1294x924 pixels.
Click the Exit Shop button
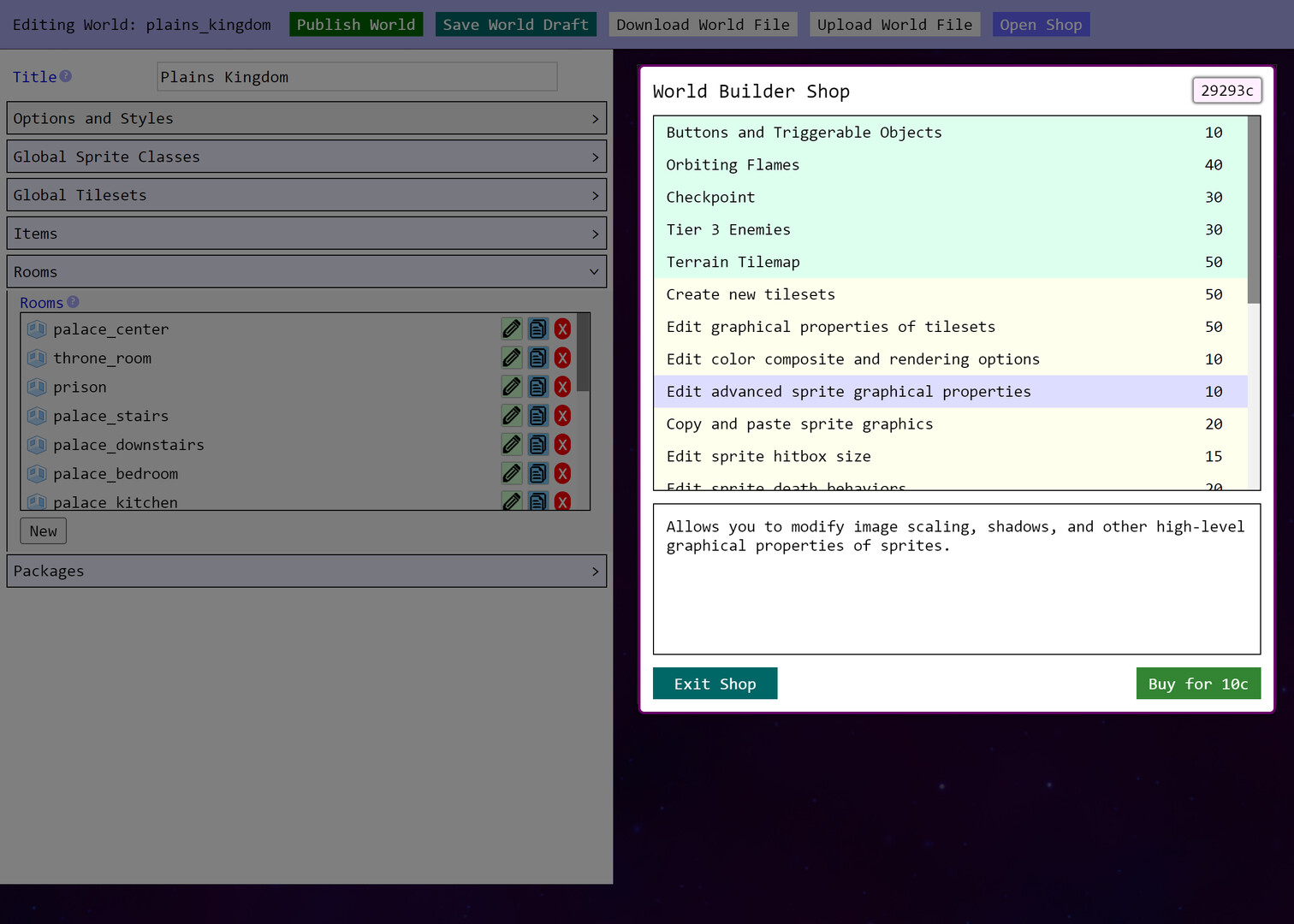click(x=715, y=684)
